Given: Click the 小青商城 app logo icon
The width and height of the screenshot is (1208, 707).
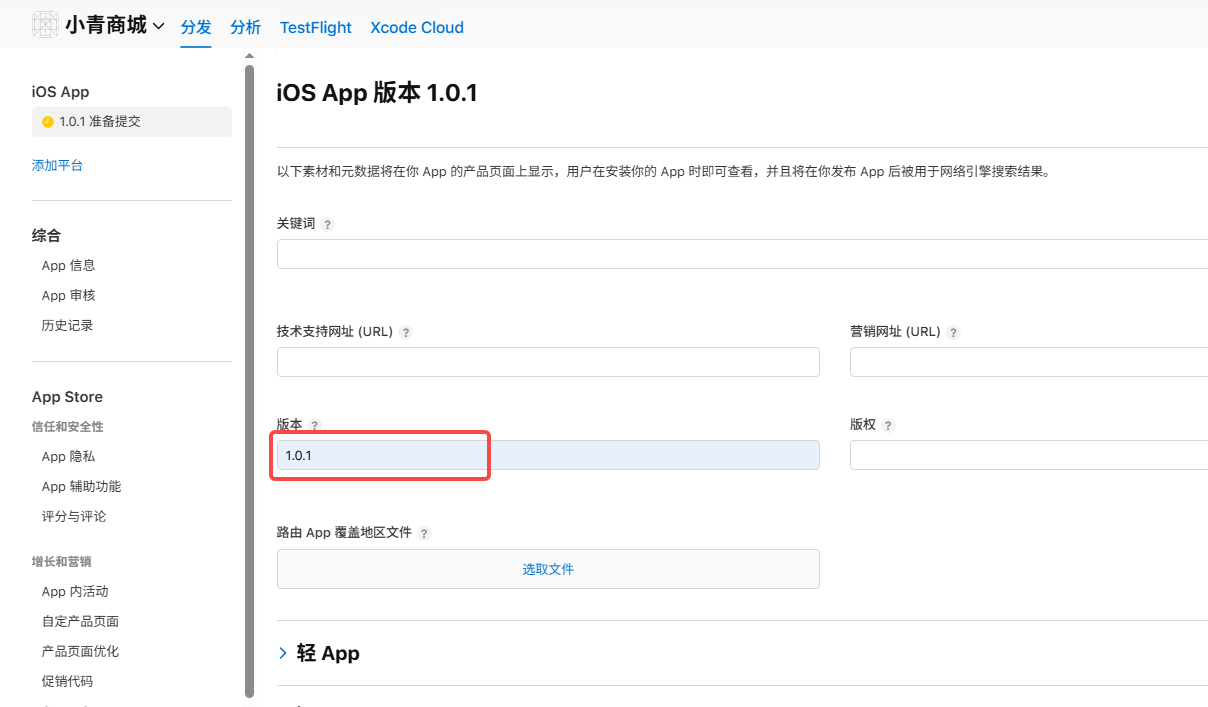Looking at the screenshot, I should click(x=46, y=25).
